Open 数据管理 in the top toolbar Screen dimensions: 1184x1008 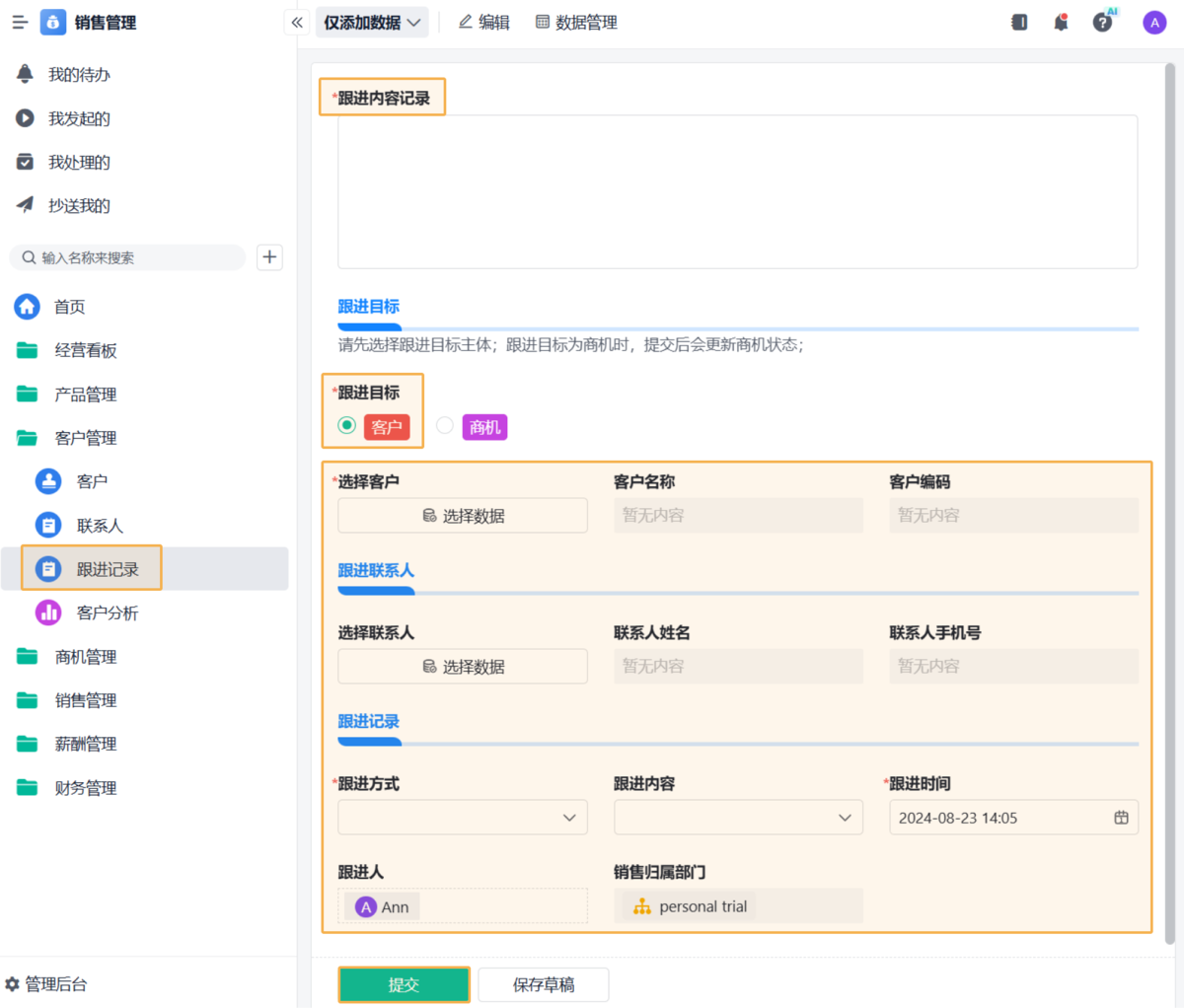pyautogui.click(x=576, y=23)
